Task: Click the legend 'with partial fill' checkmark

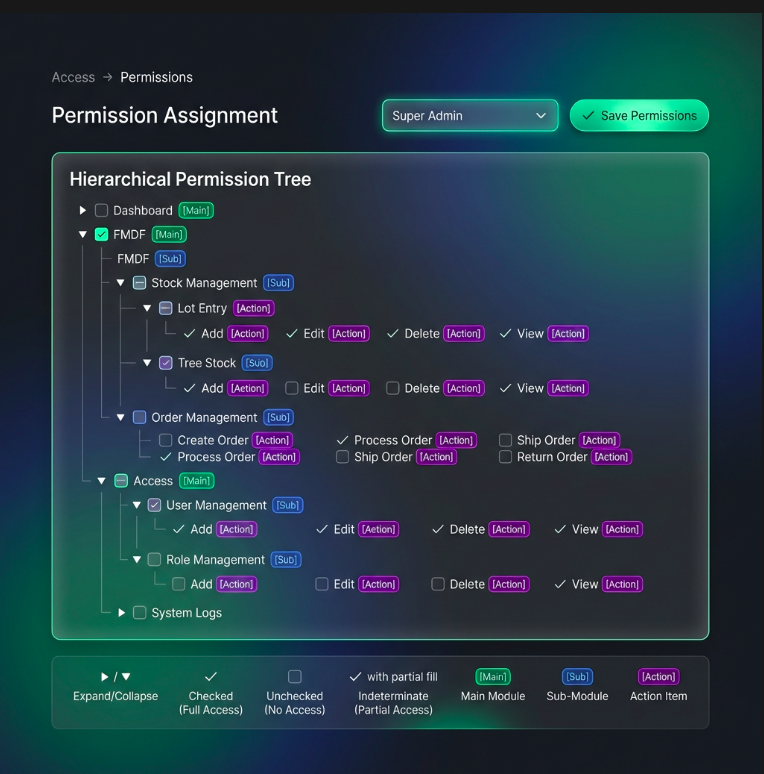Action: click(355, 677)
